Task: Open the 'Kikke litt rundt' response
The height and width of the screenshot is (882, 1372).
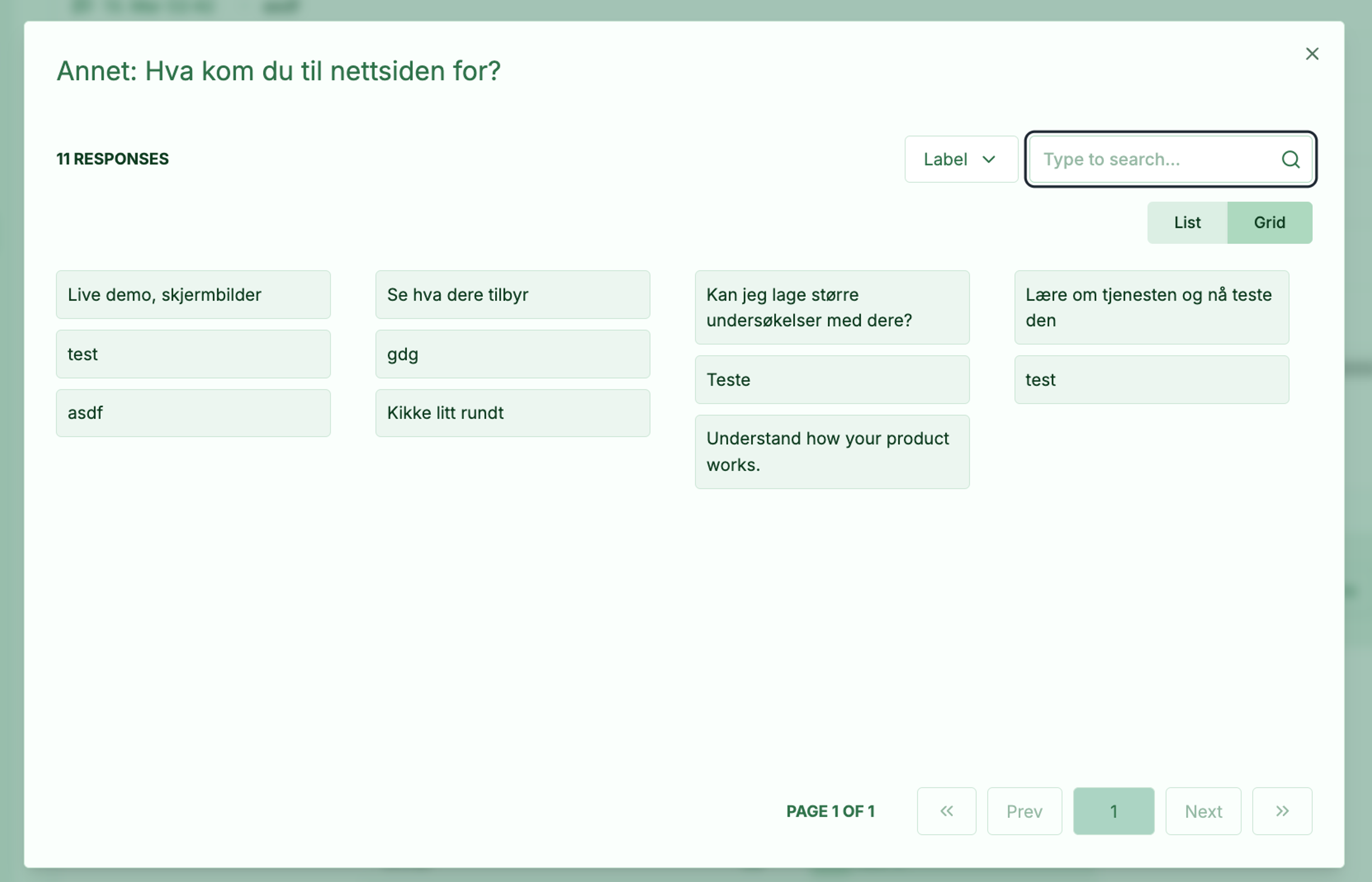Action: point(512,413)
